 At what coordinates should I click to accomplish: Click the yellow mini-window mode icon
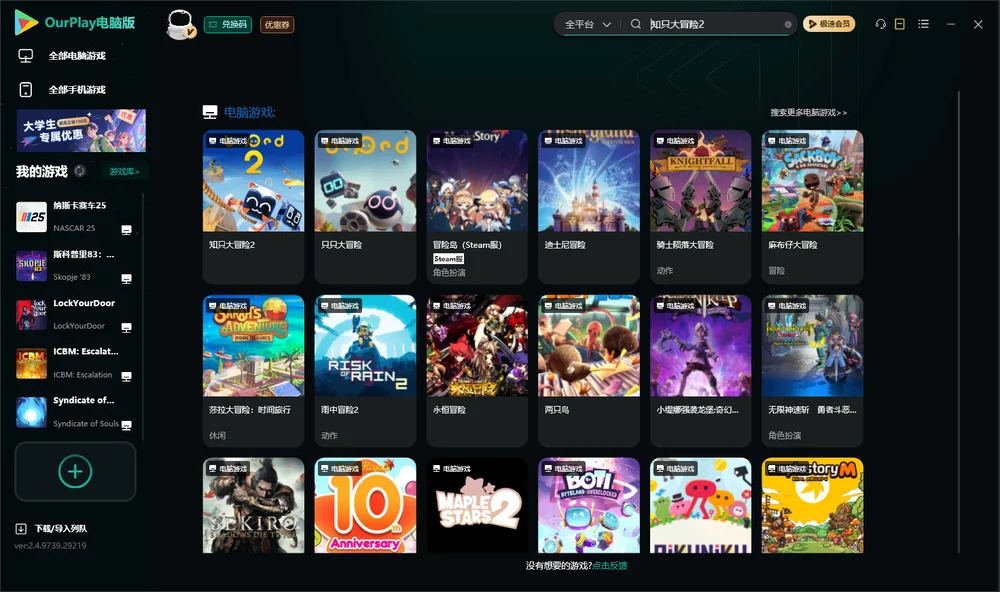point(899,24)
